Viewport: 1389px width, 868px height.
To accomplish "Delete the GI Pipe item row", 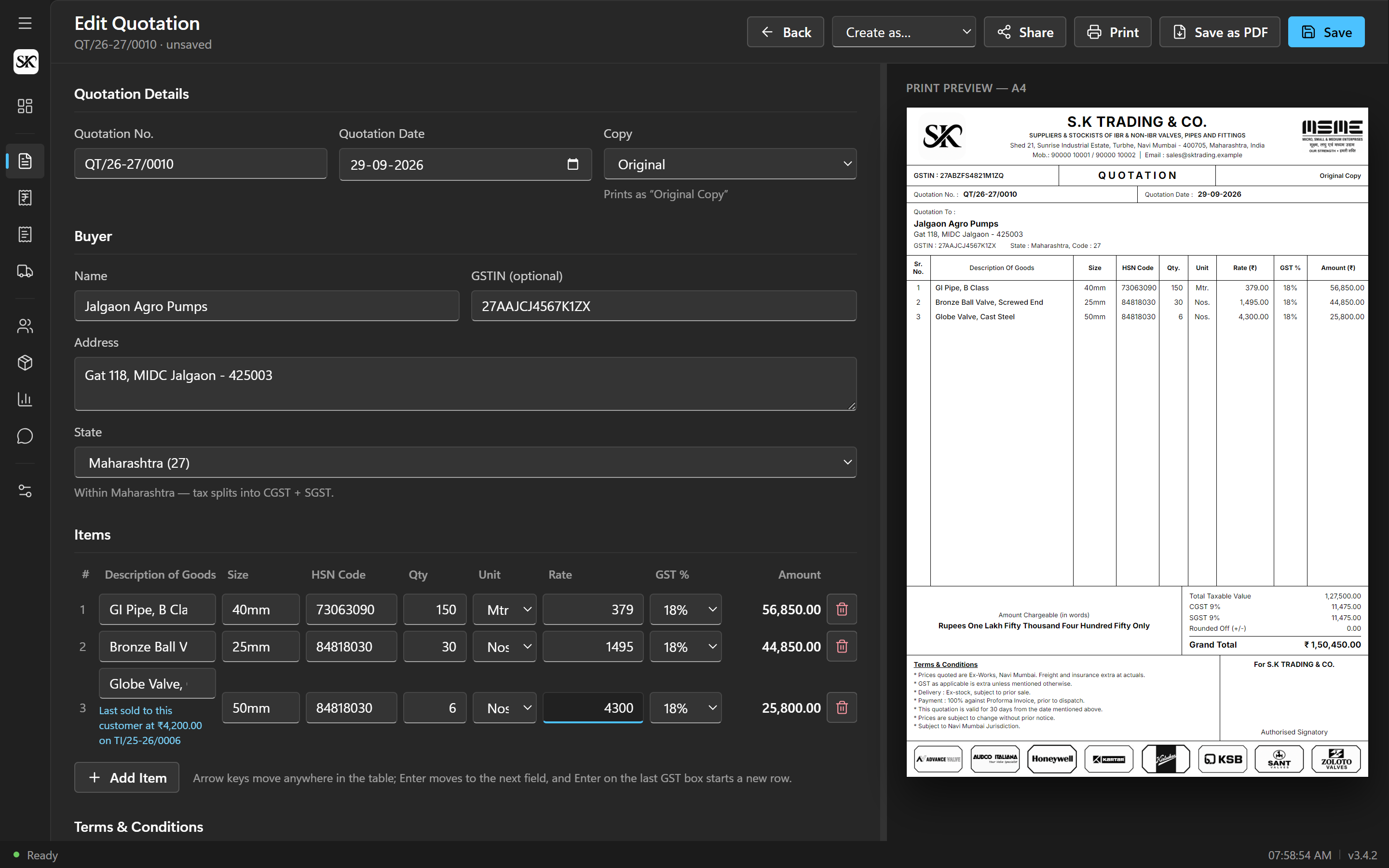I will 842,609.
